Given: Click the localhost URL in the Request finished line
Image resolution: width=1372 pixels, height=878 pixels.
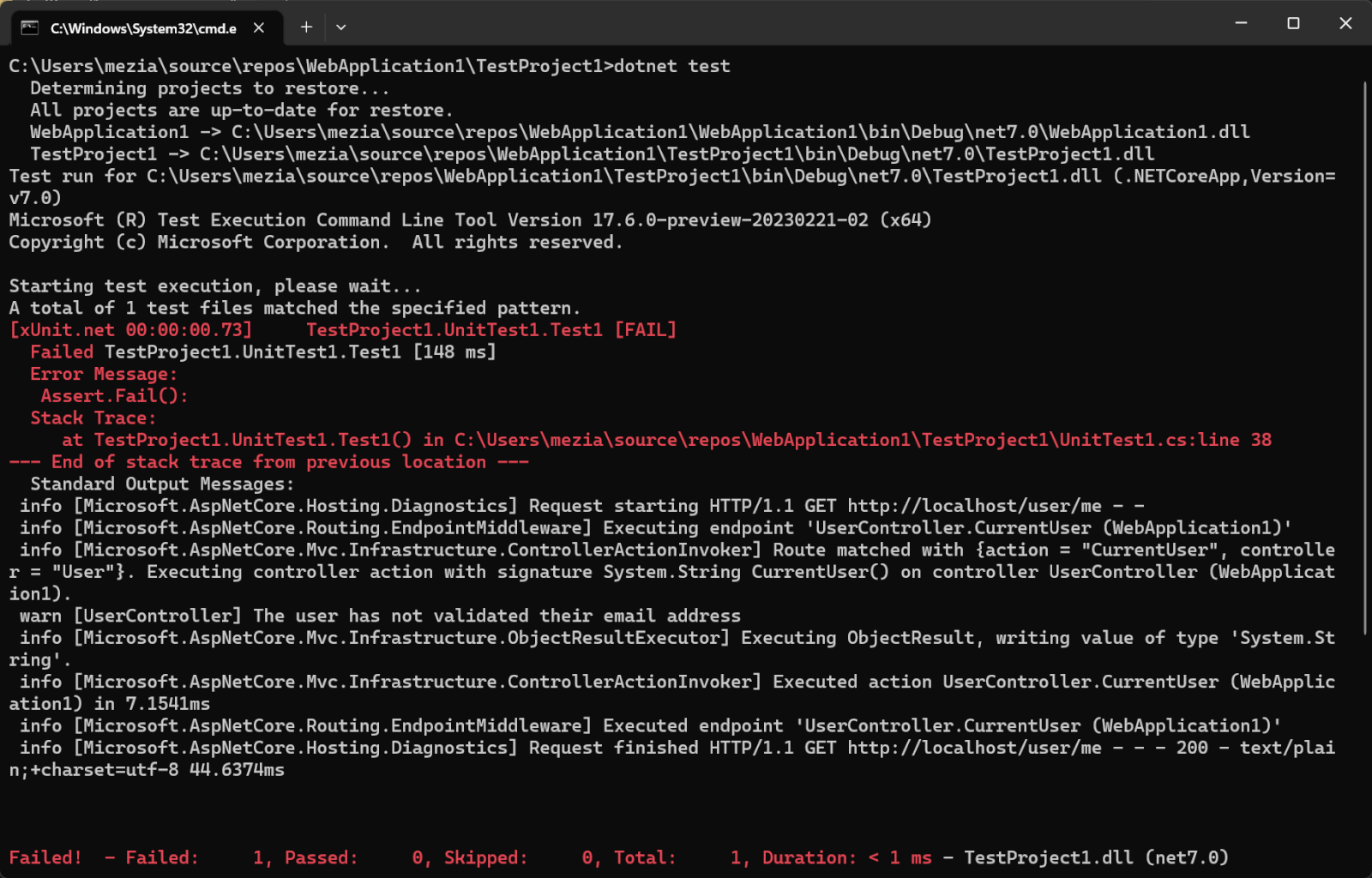Looking at the screenshot, I should tap(974, 748).
